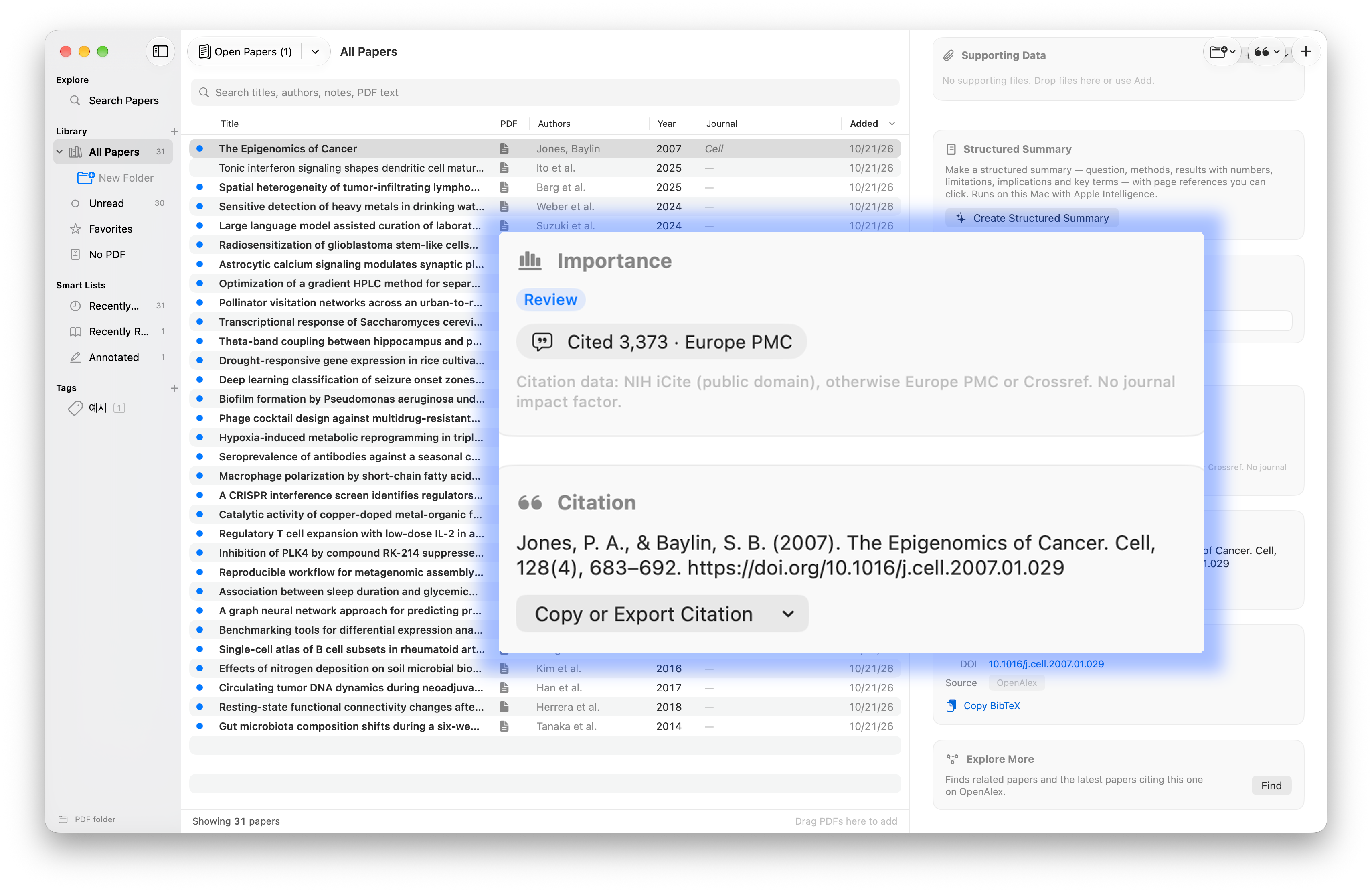Image resolution: width=1372 pixels, height=892 pixels.
Task: Toggle the unread dot on the Gut microbiota row
Action: tap(199, 726)
